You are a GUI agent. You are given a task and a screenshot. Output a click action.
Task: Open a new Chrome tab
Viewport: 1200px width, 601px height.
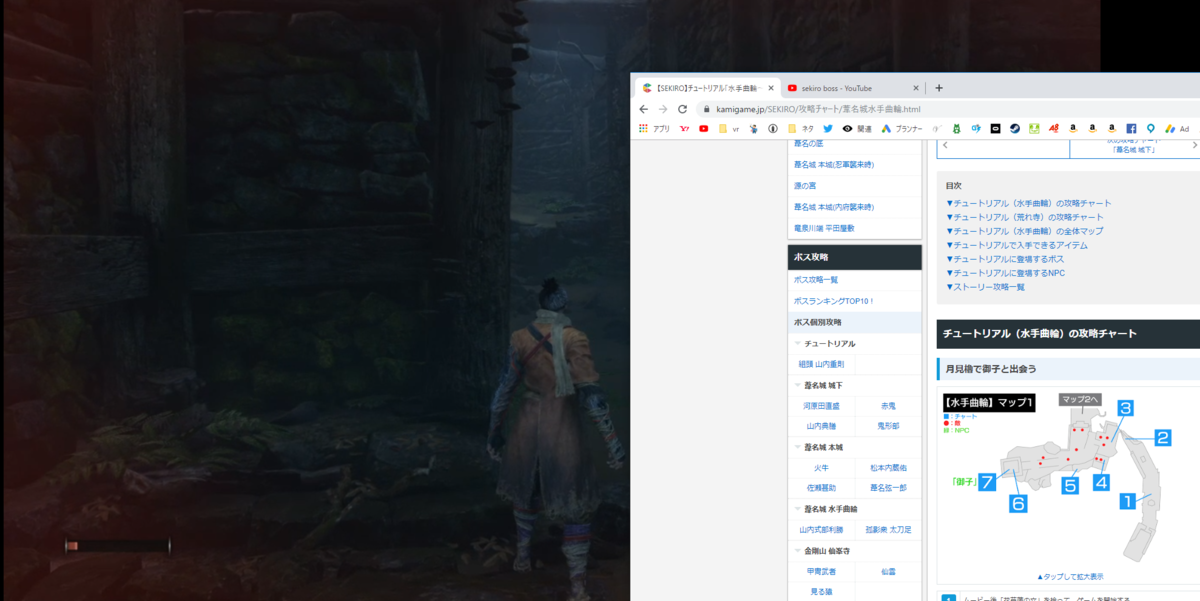tap(938, 88)
